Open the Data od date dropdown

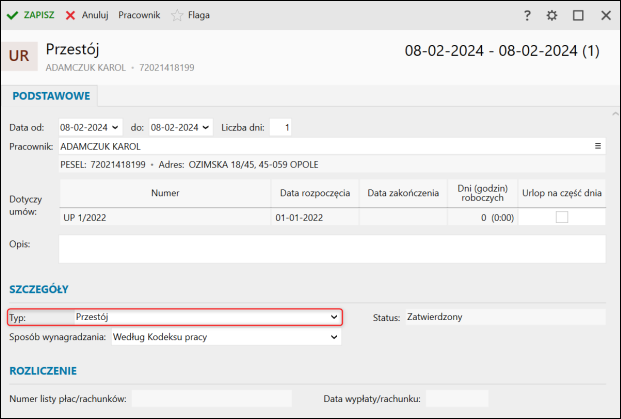coord(116,128)
